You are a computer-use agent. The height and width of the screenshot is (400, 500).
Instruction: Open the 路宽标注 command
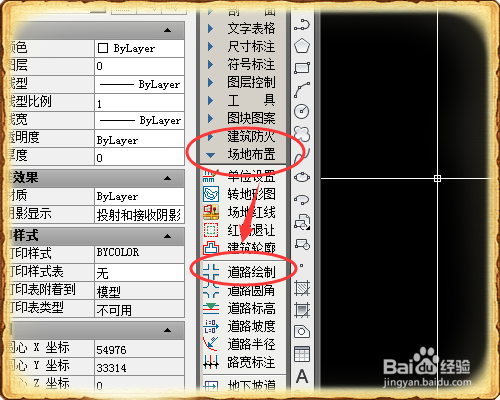click(251, 362)
